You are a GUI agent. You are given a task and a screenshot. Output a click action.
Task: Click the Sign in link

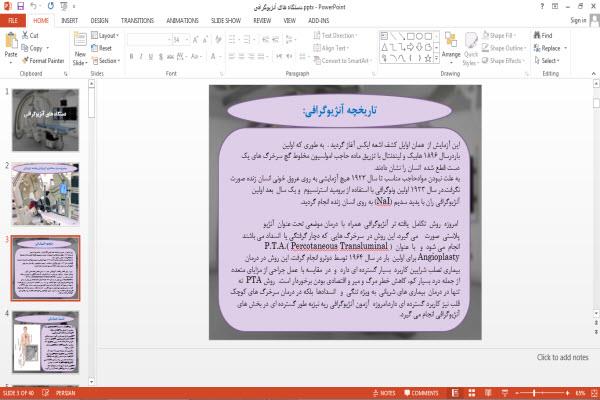click(578, 20)
